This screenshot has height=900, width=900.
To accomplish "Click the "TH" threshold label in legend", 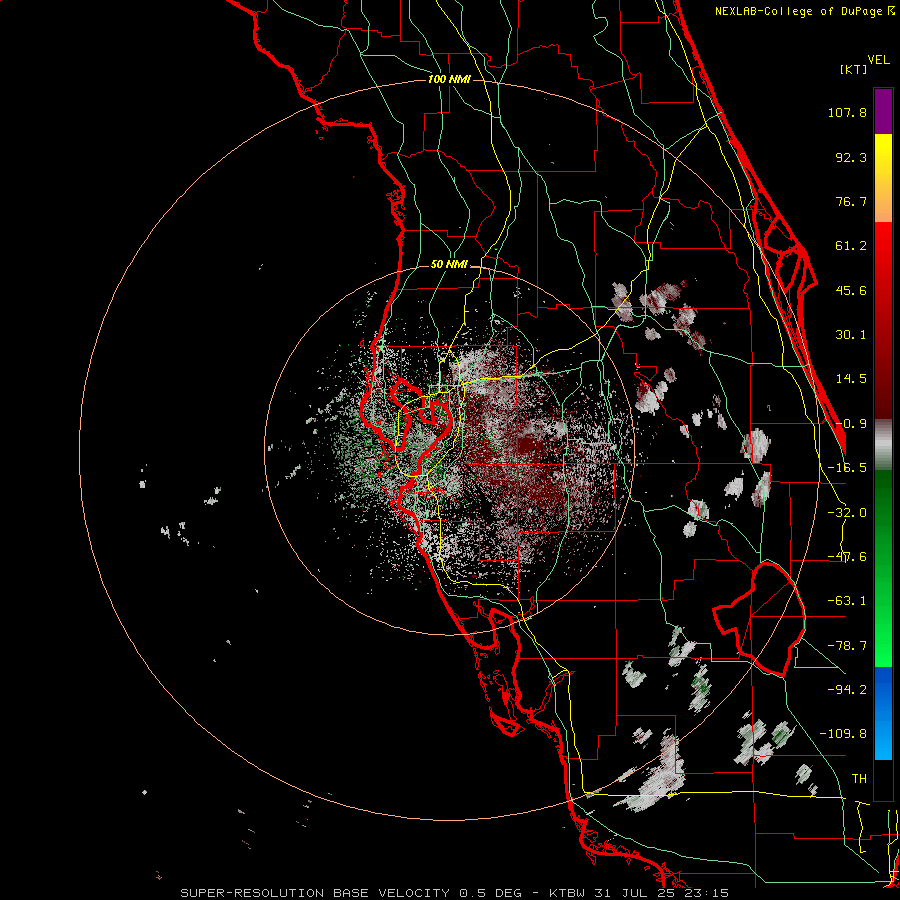I will (x=859, y=778).
